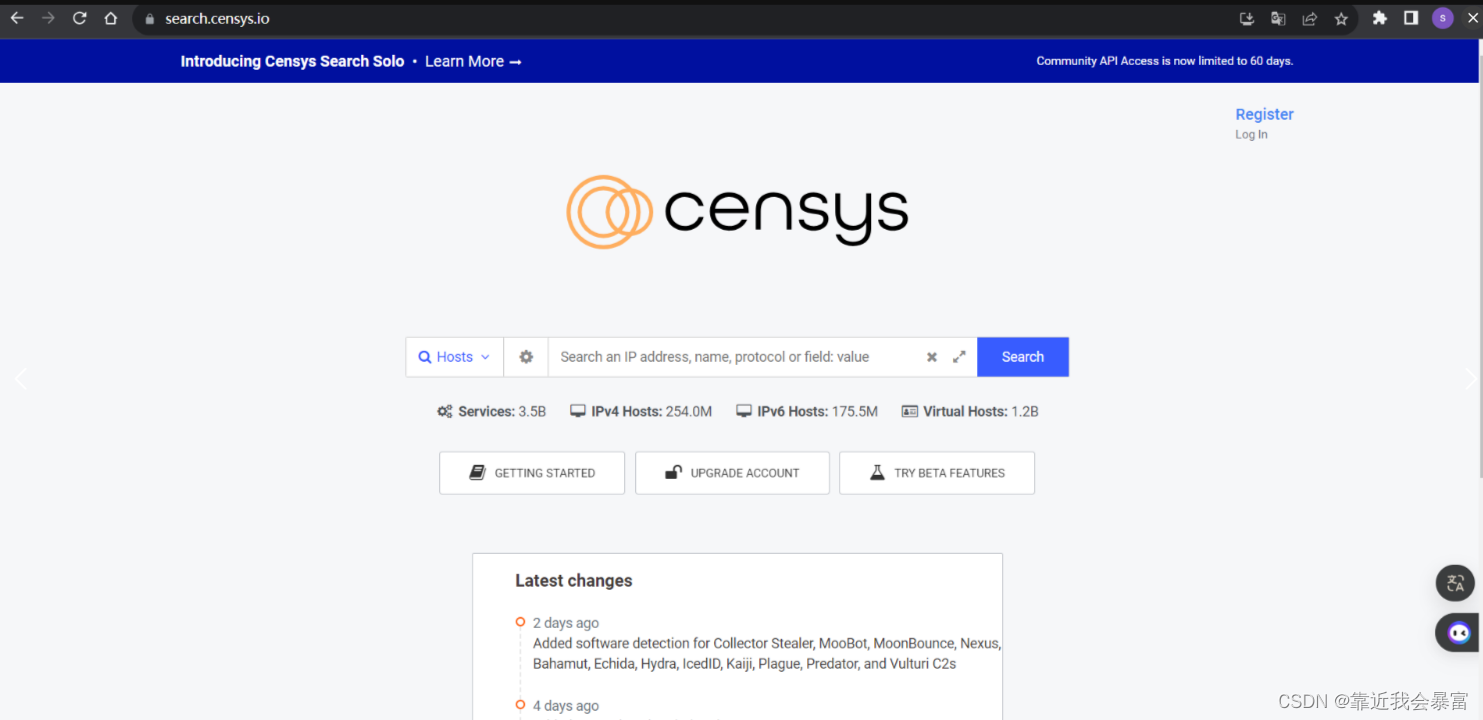Open the Getting Started button
The height and width of the screenshot is (720, 1483).
pyautogui.click(x=532, y=473)
